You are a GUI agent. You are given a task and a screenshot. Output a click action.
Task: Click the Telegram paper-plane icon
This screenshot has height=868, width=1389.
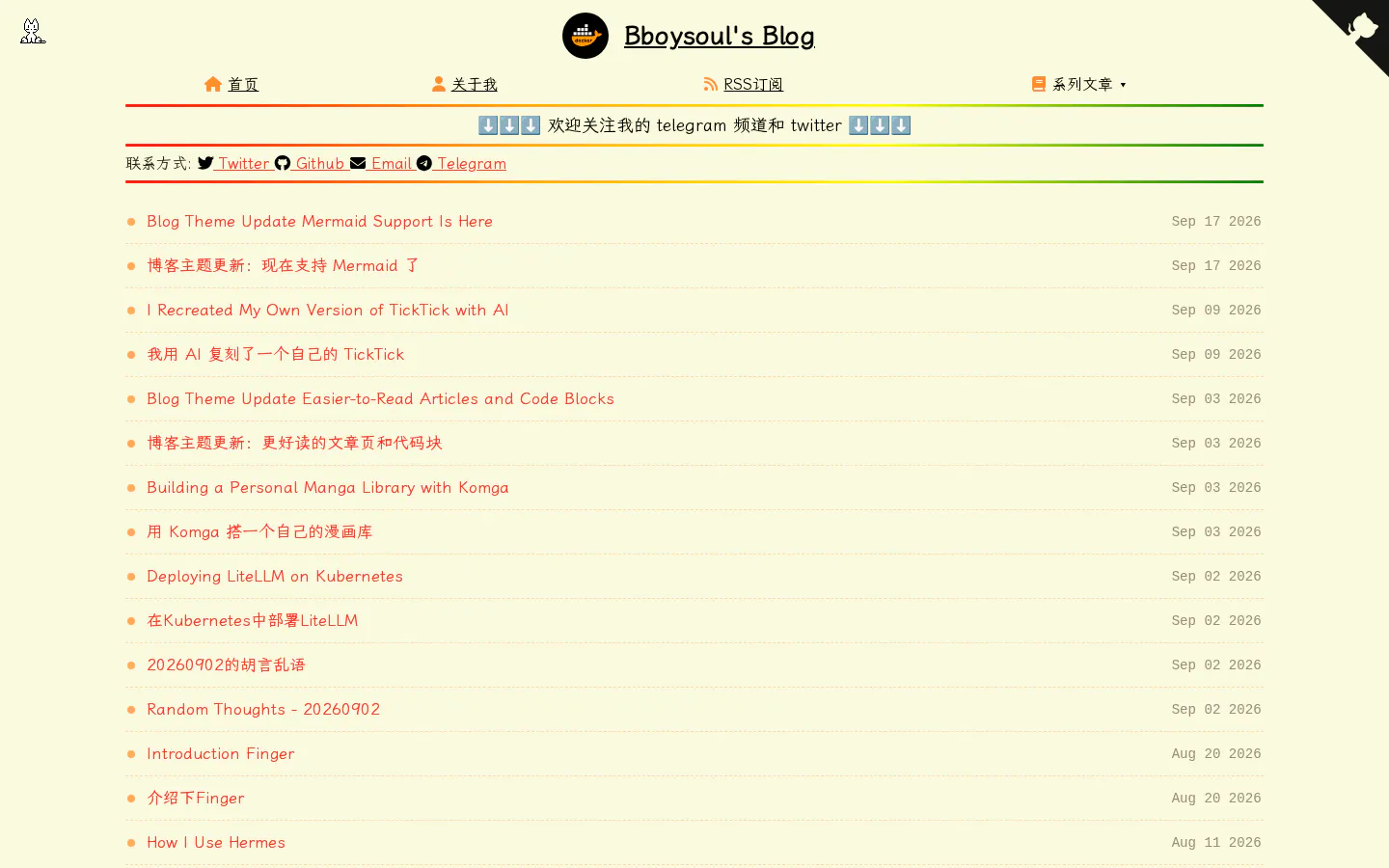coord(424,163)
